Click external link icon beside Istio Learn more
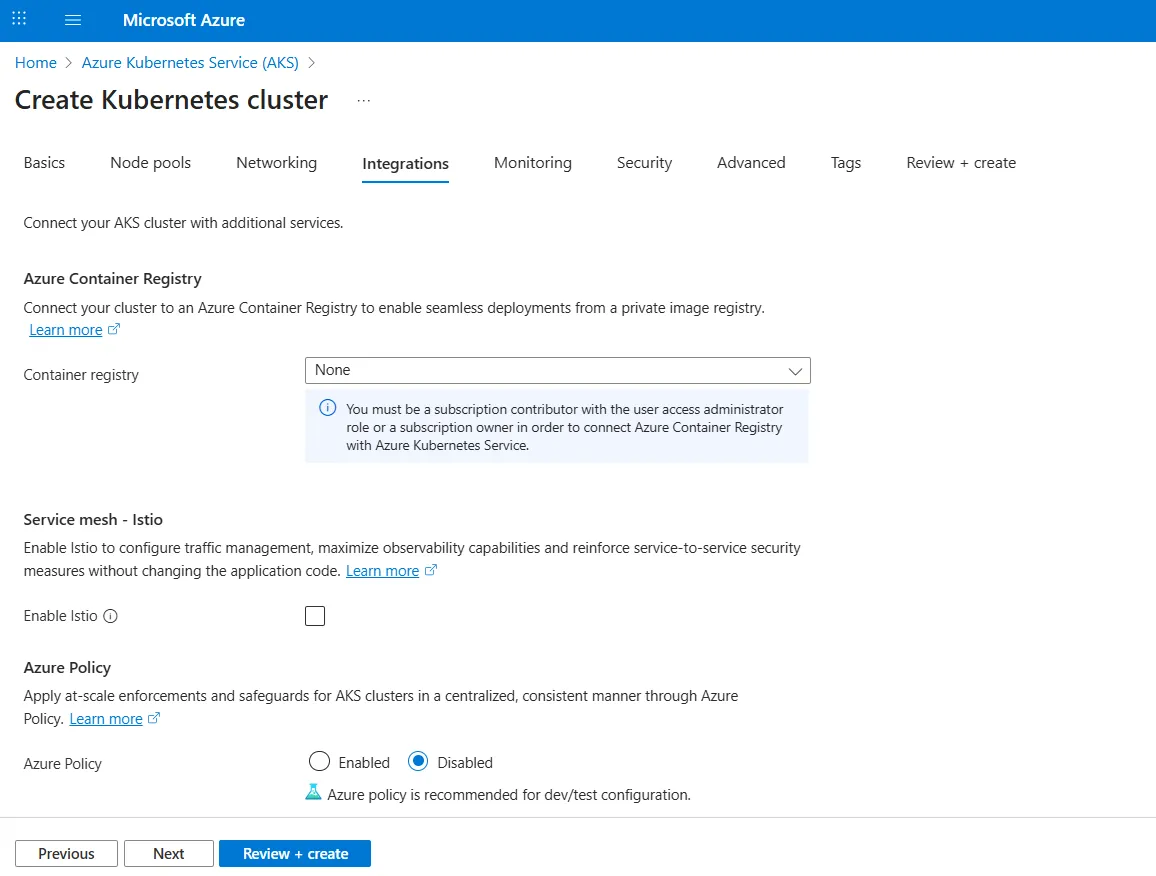The width and height of the screenshot is (1156, 876). [431, 570]
